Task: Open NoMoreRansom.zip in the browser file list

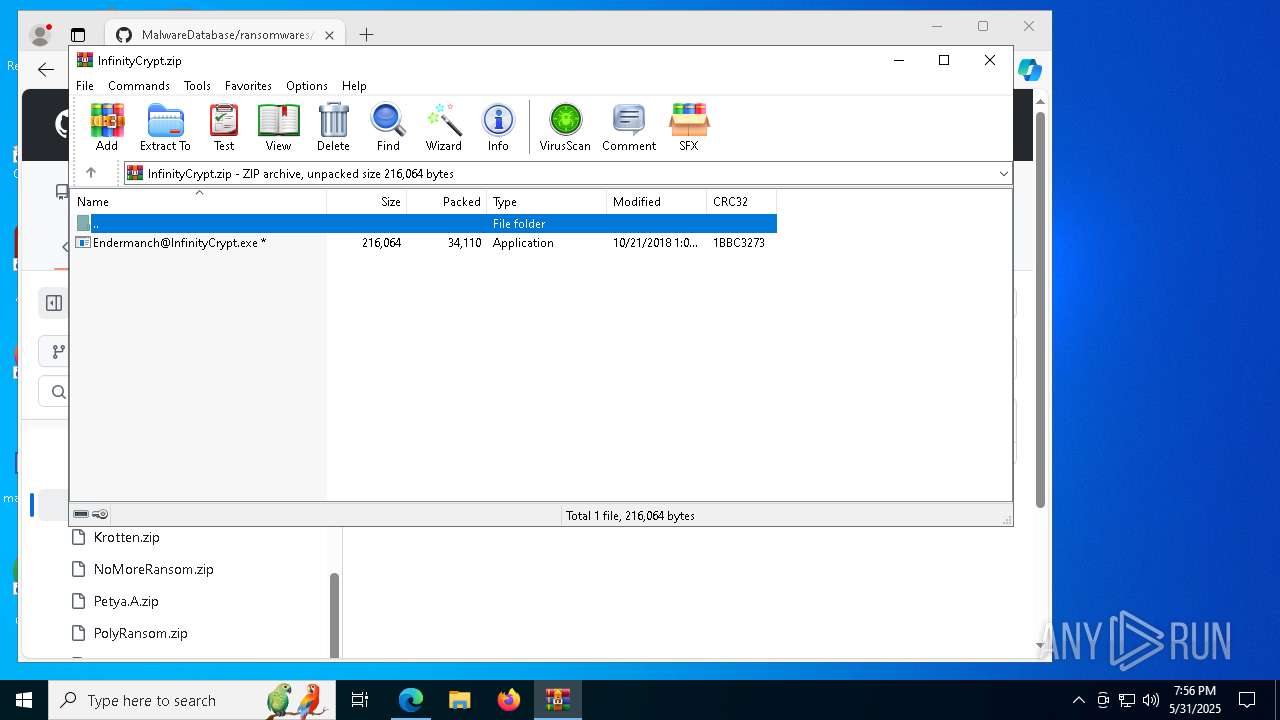Action: pyautogui.click(x=153, y=569)
